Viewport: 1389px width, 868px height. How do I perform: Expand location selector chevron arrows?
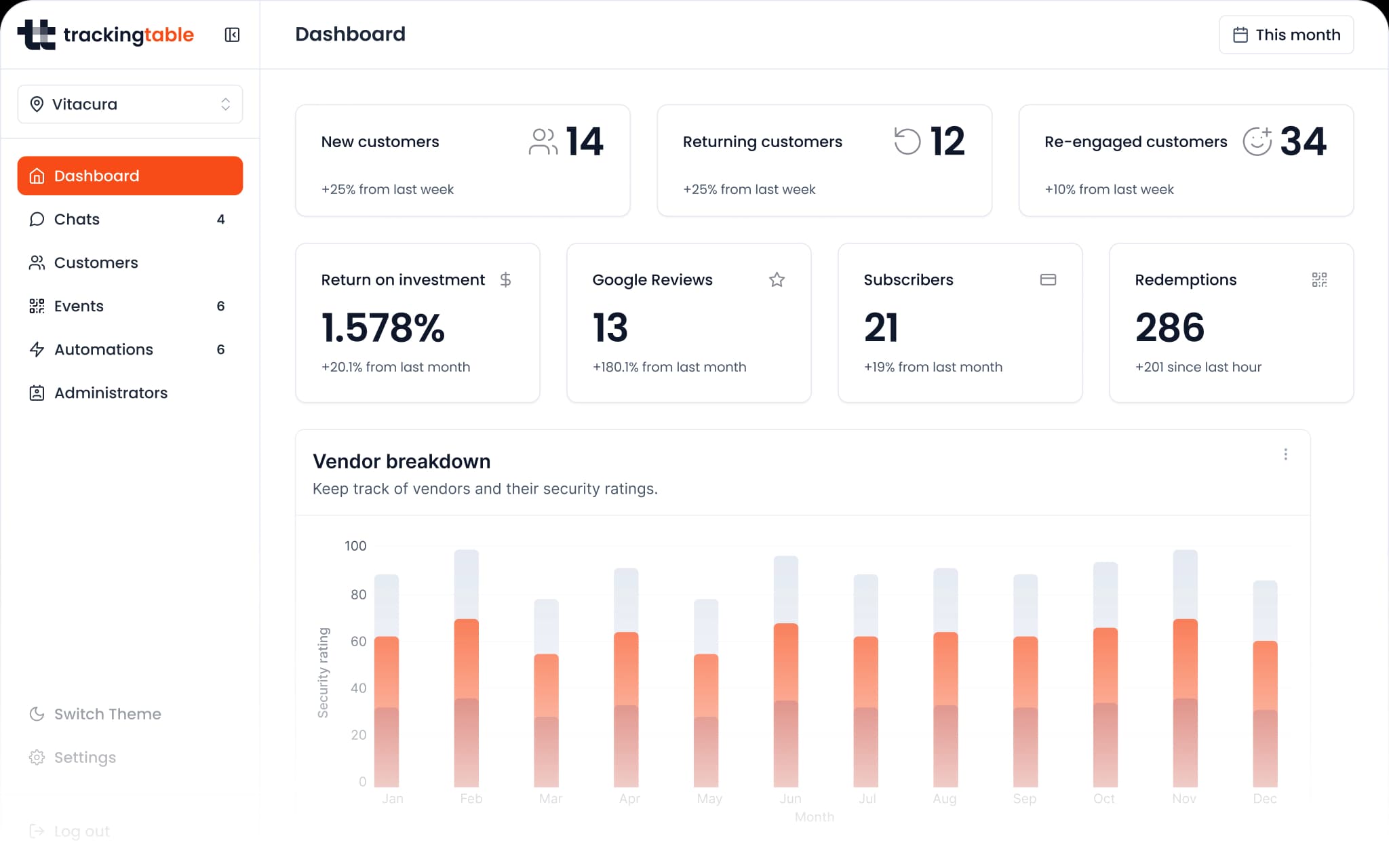pyautogui.click(x=225, y=104)
